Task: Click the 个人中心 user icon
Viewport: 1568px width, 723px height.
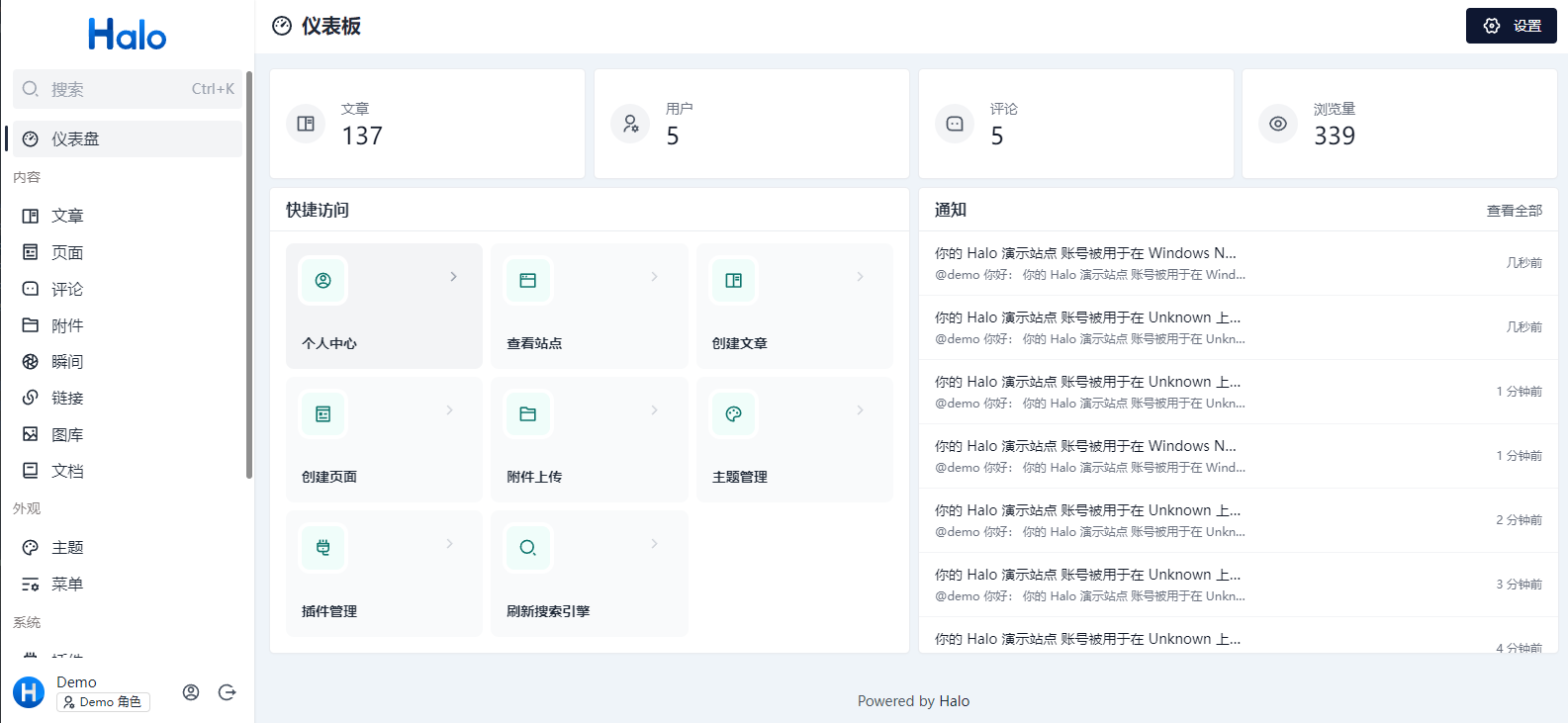Action: (x=323, y=281)
